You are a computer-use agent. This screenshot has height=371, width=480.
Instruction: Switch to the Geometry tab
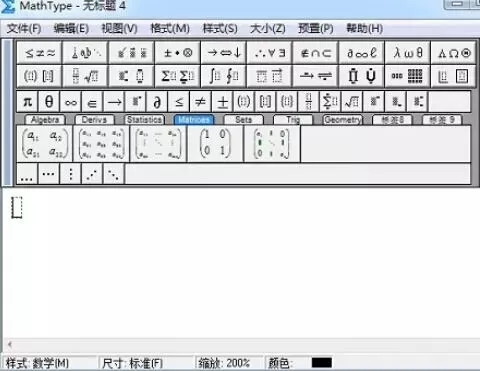click(343, 119)
